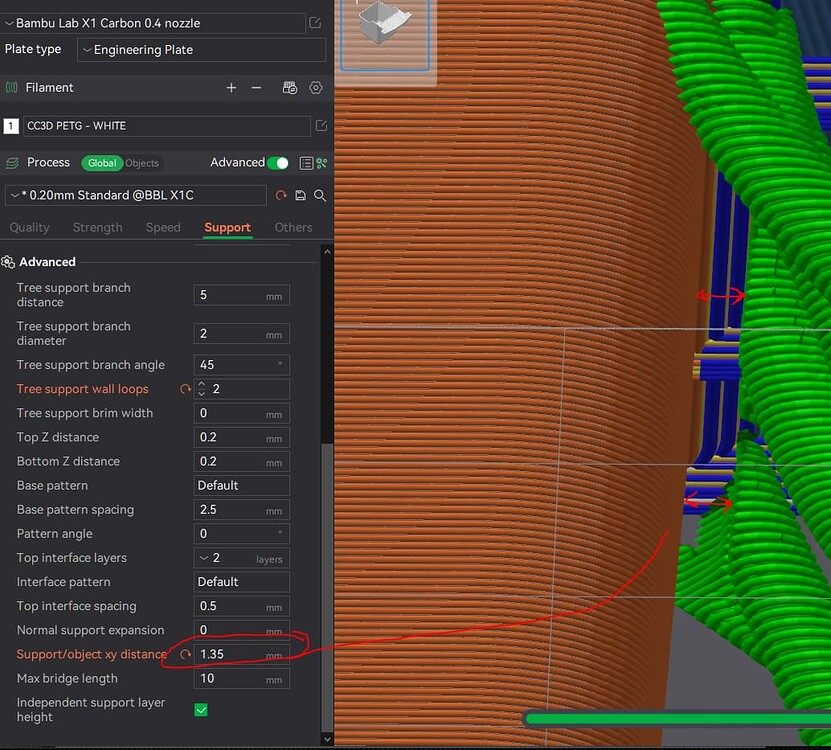The width and height of the screenshot is (831, 750).
Task: Reset Support/object xy distance value
Action: [x=185, y=655]
